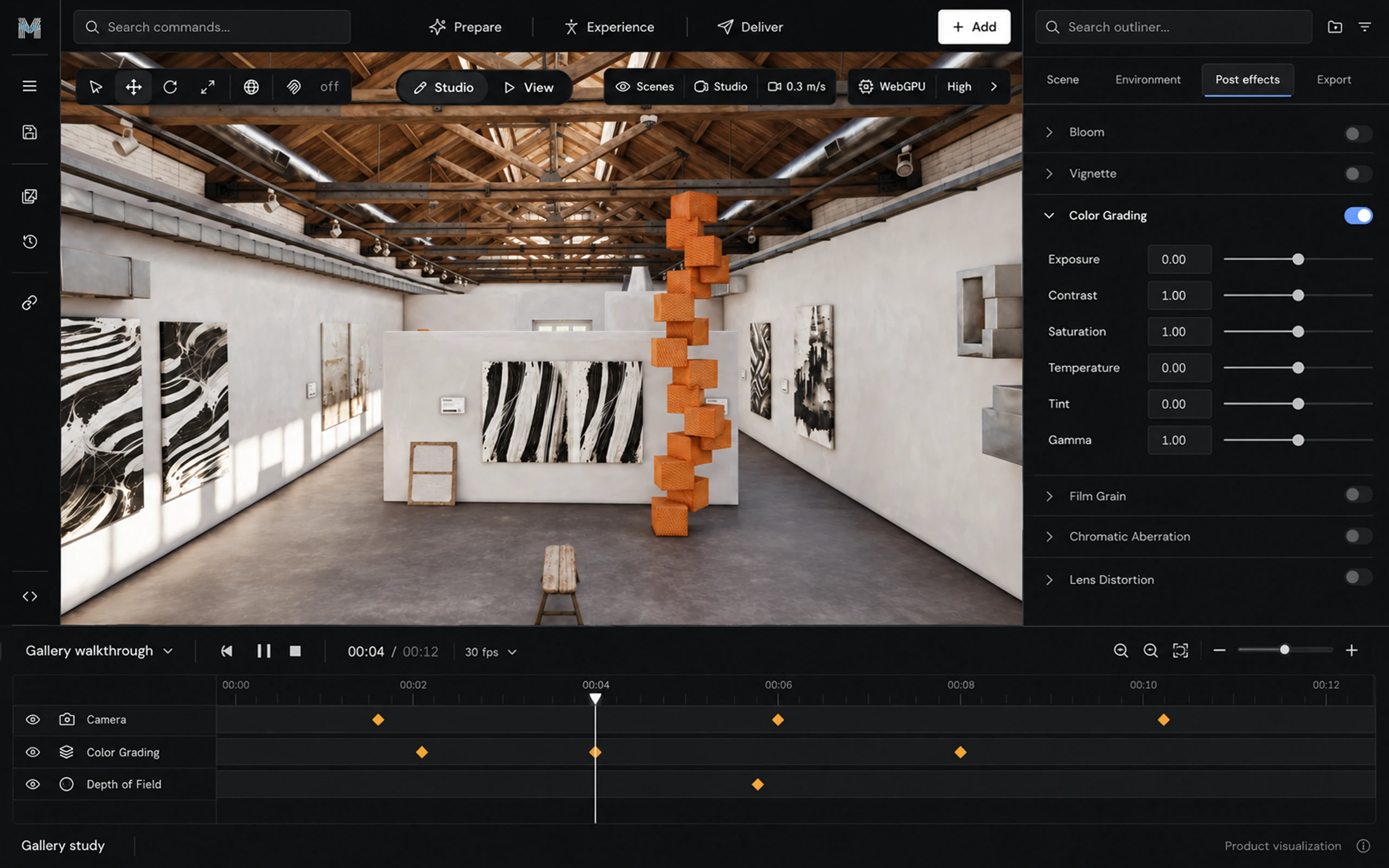1389x868 pixels.
Task: Open the Gallery walkthrough animation dropdown
Action: coord(99,650)
